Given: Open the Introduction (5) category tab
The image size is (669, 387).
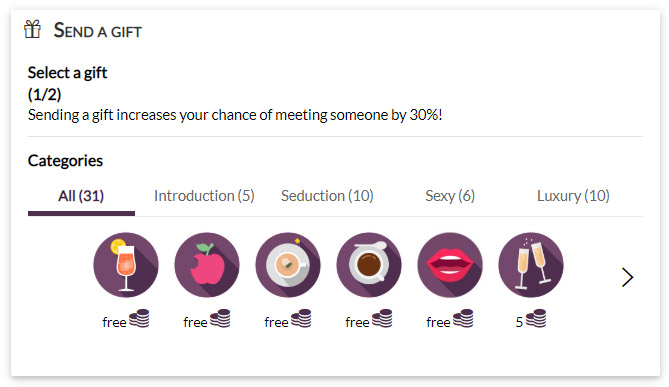Looking at the screenshot, I should click(204, 196).
